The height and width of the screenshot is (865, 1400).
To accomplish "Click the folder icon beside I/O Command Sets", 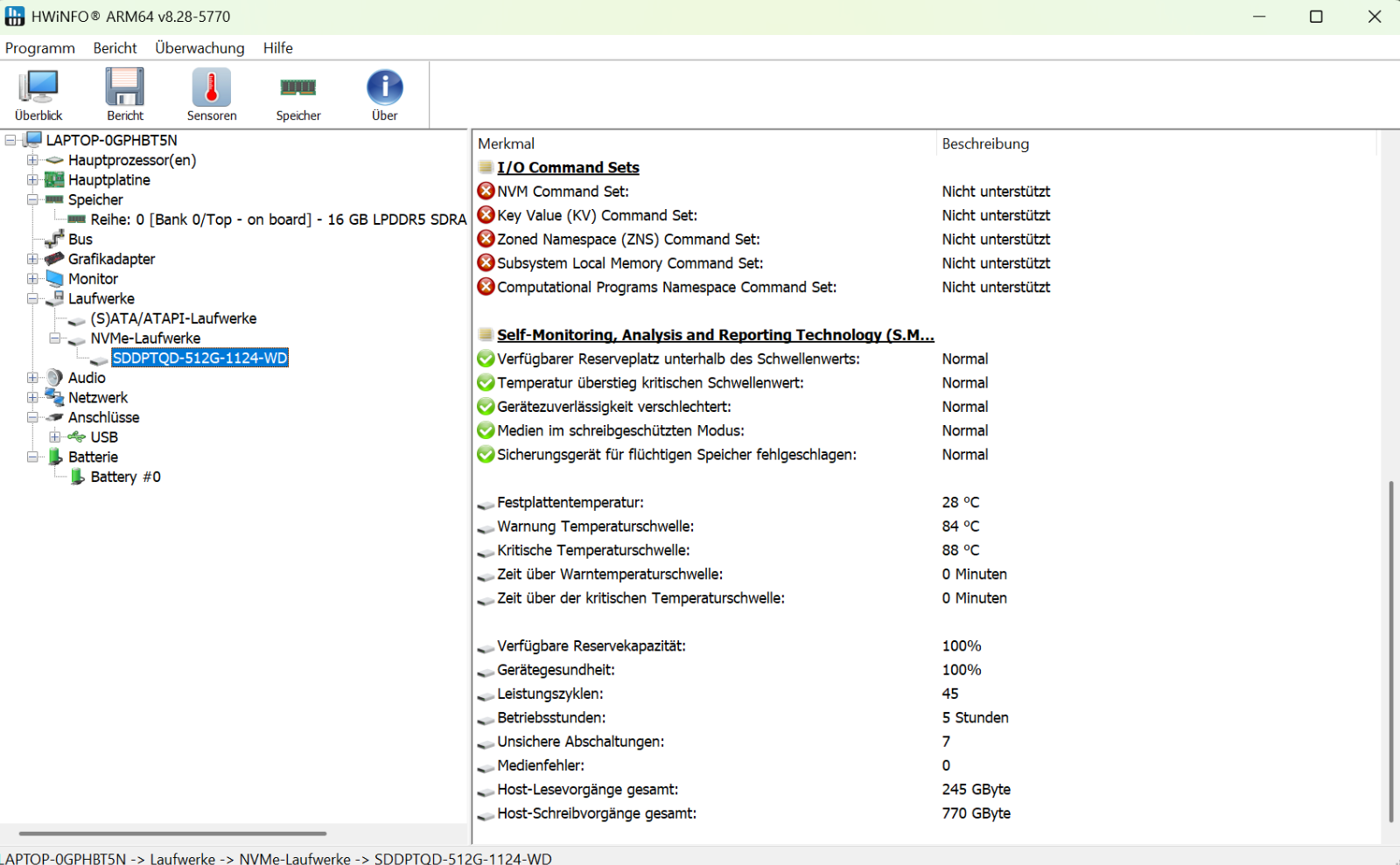I will click(x=486, y=167).
